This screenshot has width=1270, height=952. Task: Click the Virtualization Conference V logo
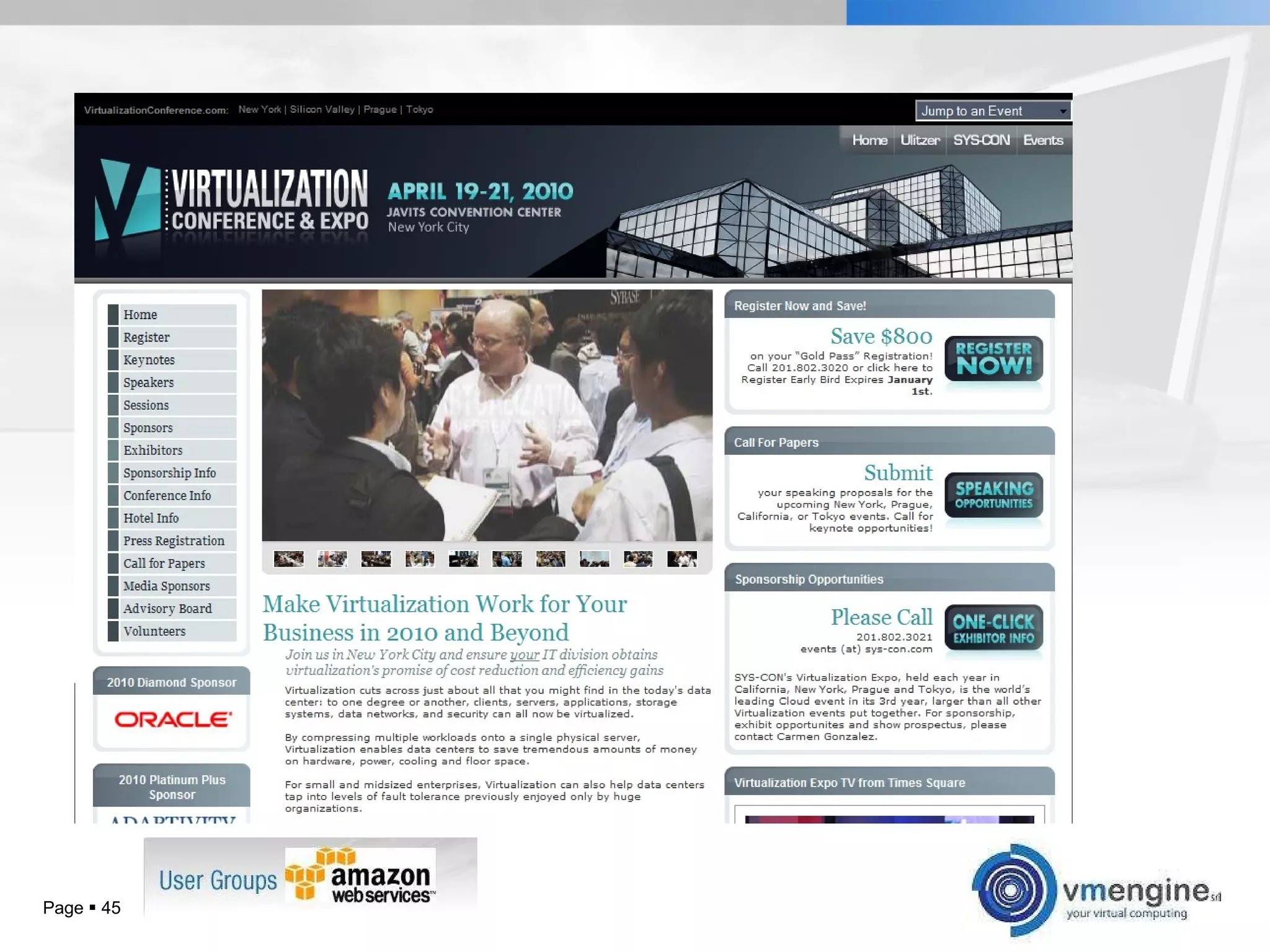(x=127, y=200)
